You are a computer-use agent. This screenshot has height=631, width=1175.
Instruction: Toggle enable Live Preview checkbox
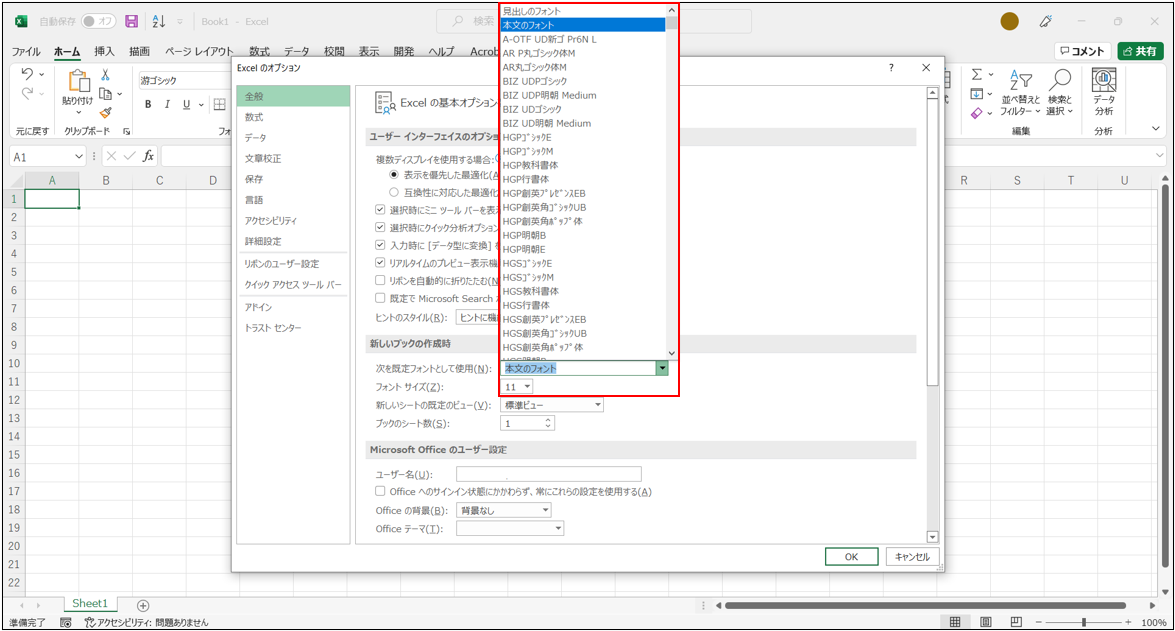pyautogui.click(x=380, y=263)
